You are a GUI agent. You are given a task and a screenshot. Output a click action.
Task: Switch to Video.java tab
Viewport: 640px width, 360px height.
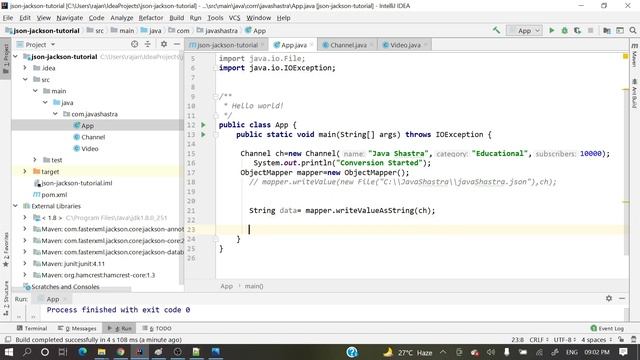(x=404, y=45)
